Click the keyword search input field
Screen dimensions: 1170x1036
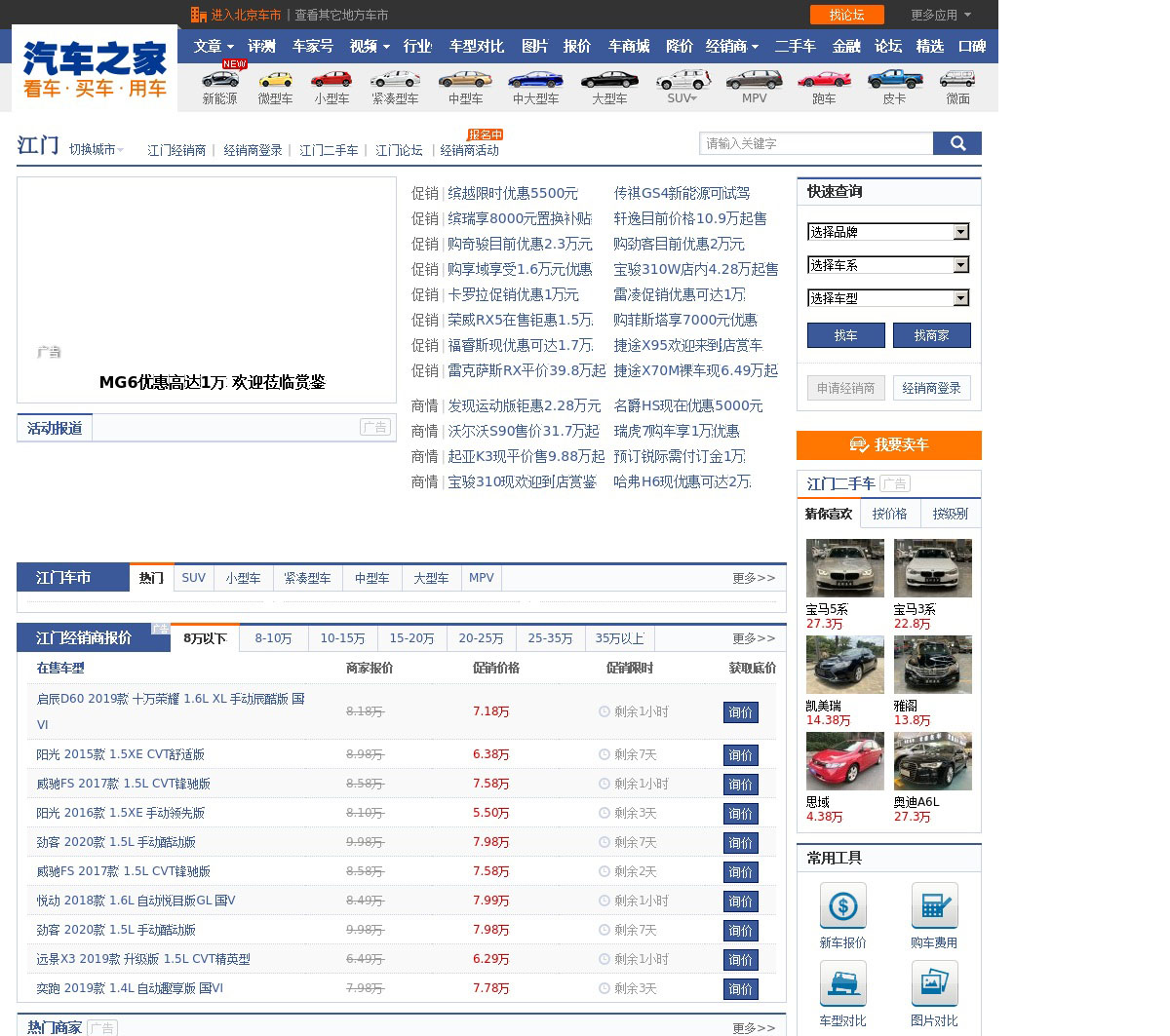(x=815, y=143)
